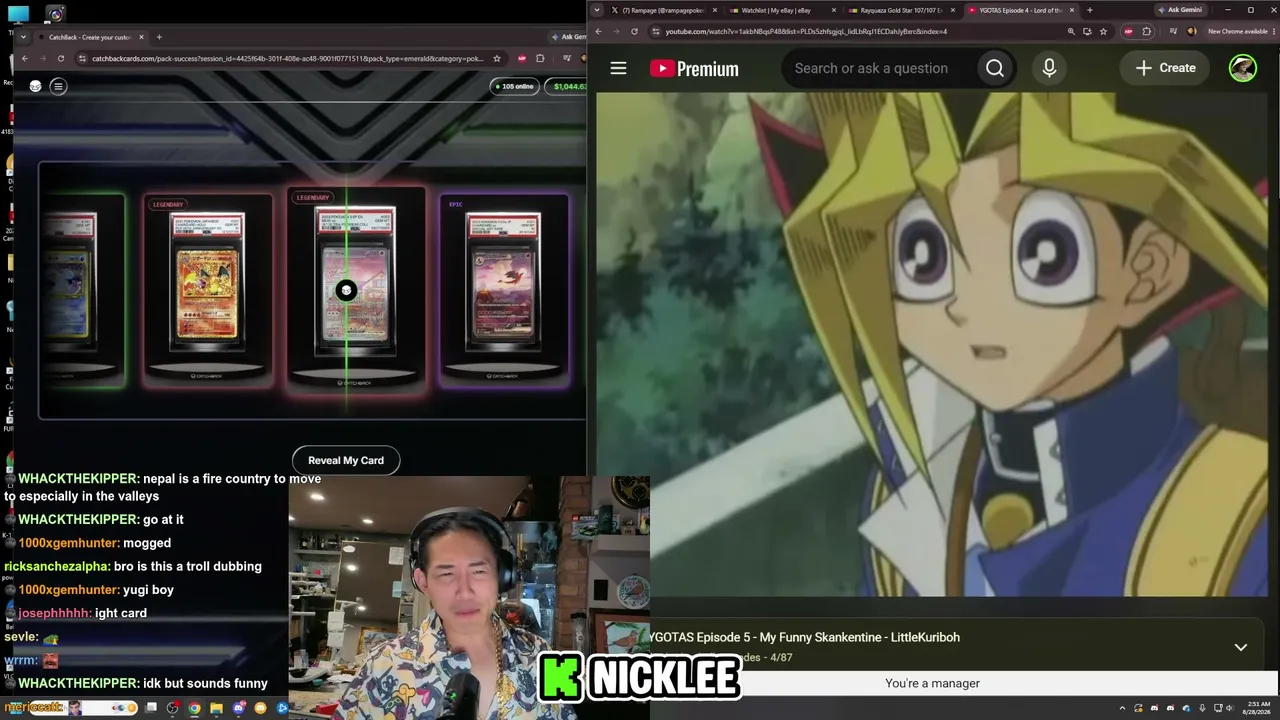Bookmark the CatchBack page with star
Screen dimensions: 1280x720
point(497,58)
